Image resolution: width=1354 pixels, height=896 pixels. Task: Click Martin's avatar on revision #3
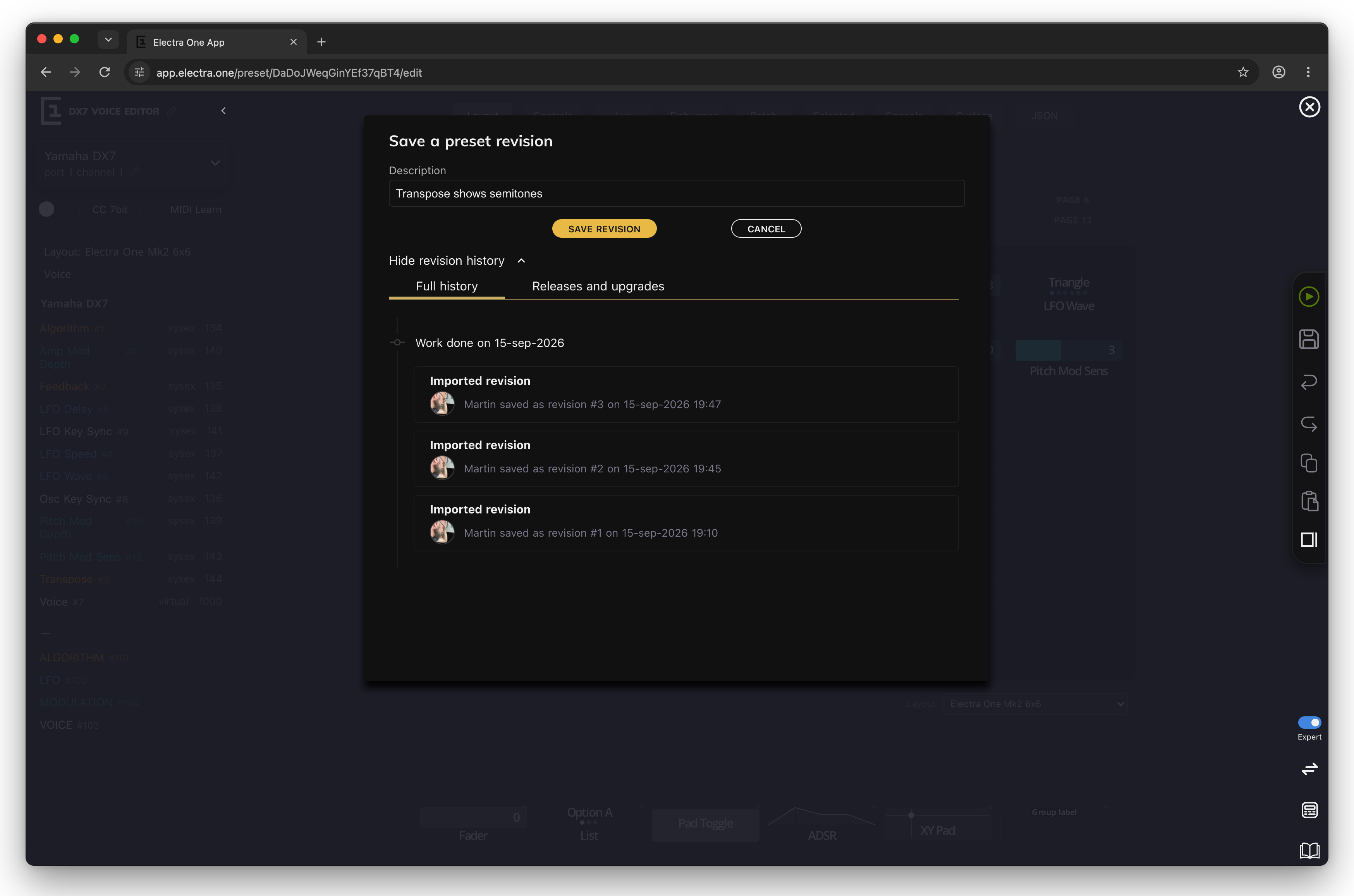coord(442,404)
